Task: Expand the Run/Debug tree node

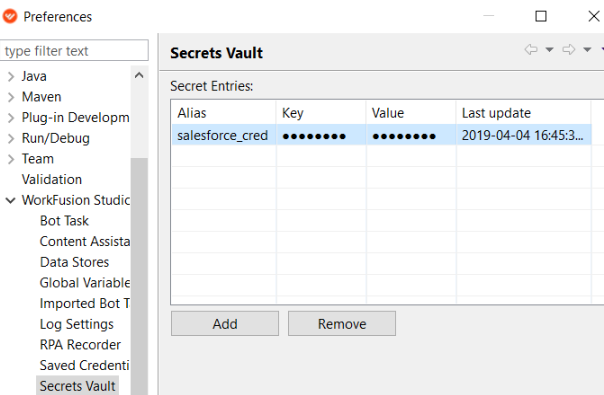Action: (x=11, y=138)
